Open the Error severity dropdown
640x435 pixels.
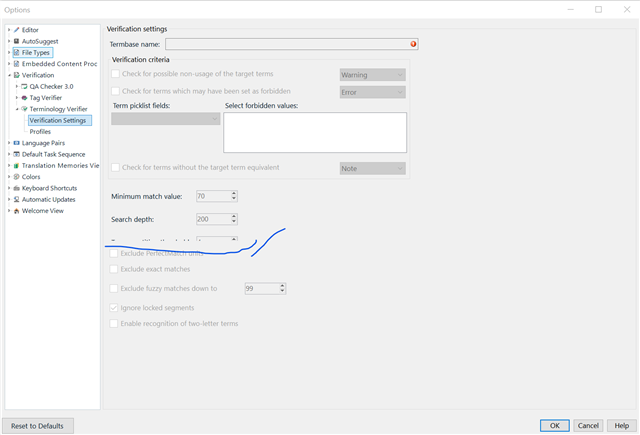372,92
